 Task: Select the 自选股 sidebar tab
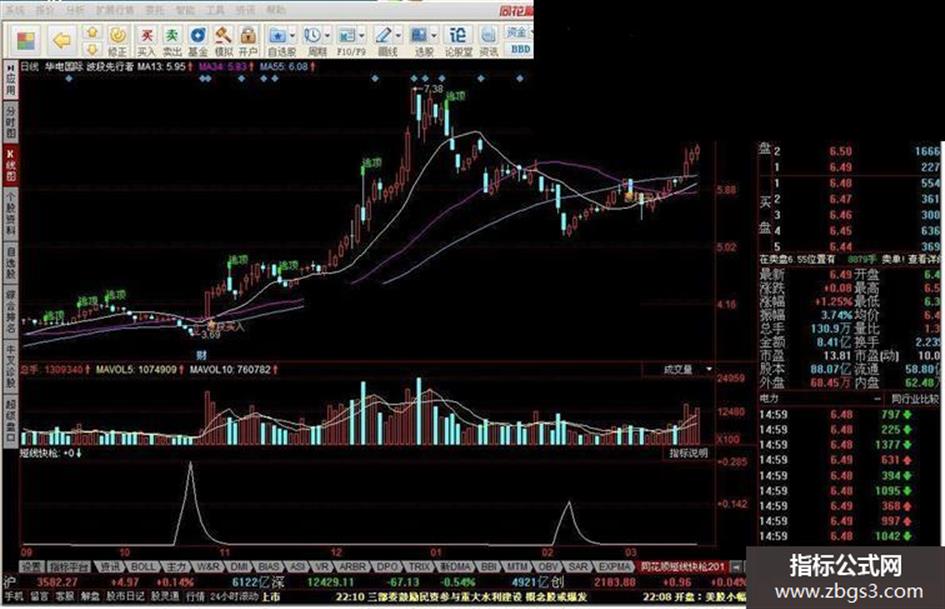point(10,262)
